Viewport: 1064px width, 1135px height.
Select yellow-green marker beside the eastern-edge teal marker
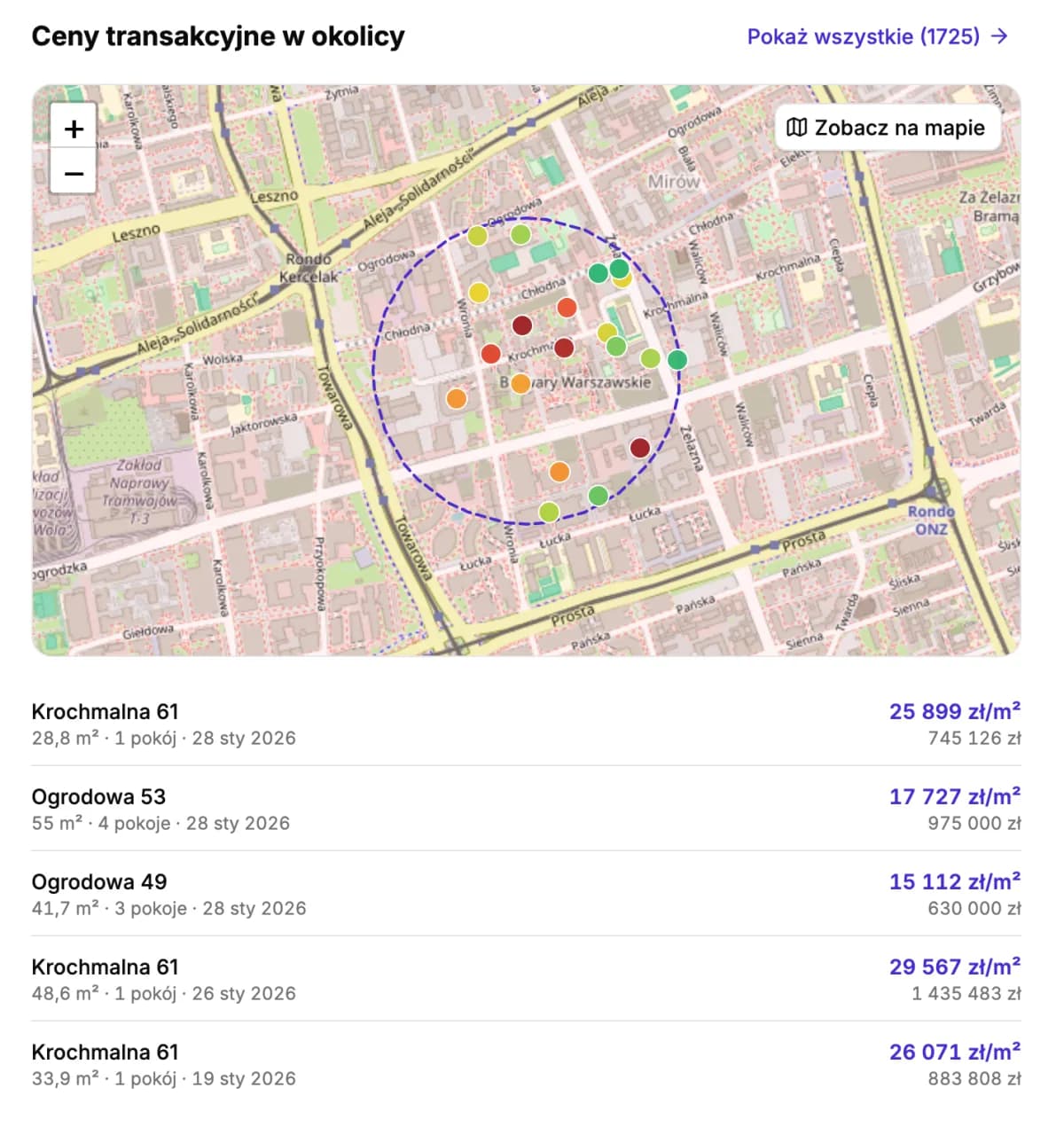click(x=650, y=358)
